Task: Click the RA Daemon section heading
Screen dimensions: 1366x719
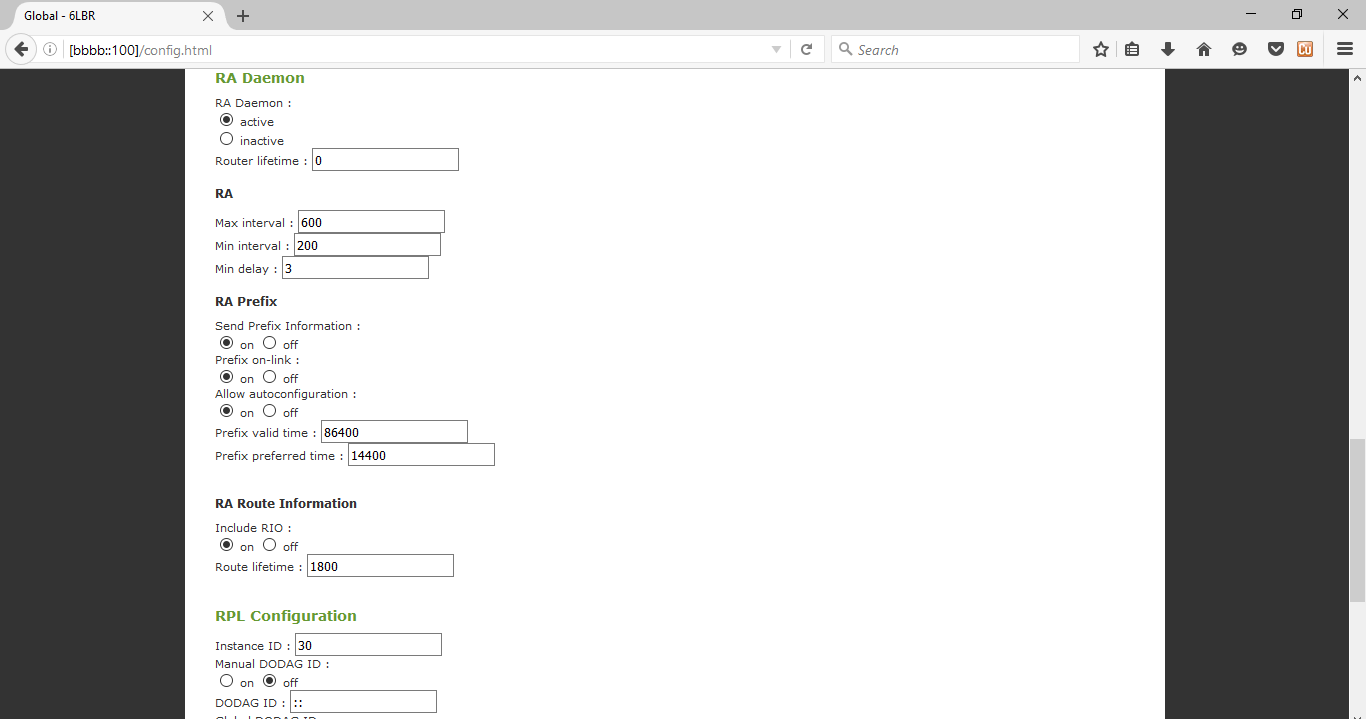Action: tap(260, 78)
